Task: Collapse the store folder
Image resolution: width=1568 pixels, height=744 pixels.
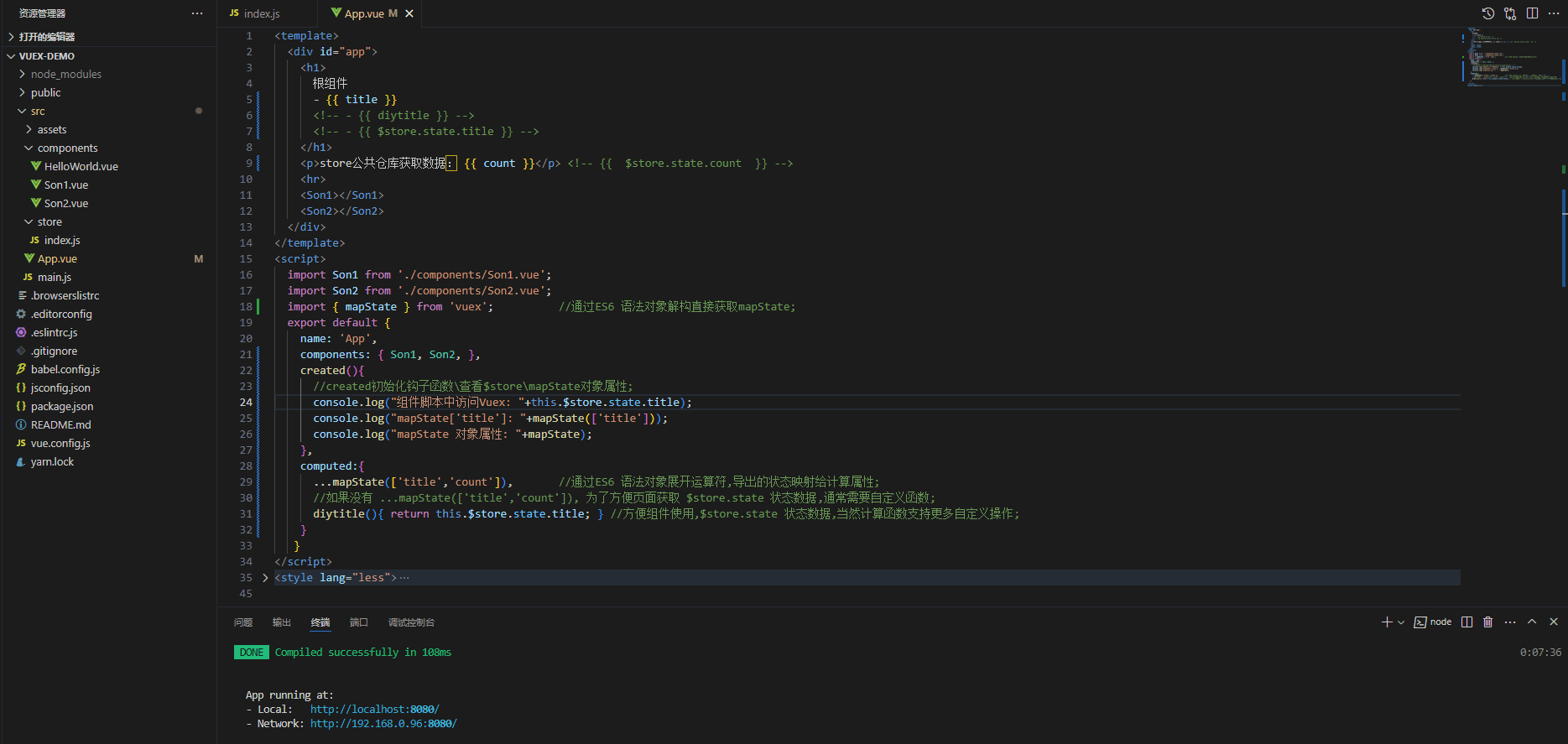Action: point(109,222)
